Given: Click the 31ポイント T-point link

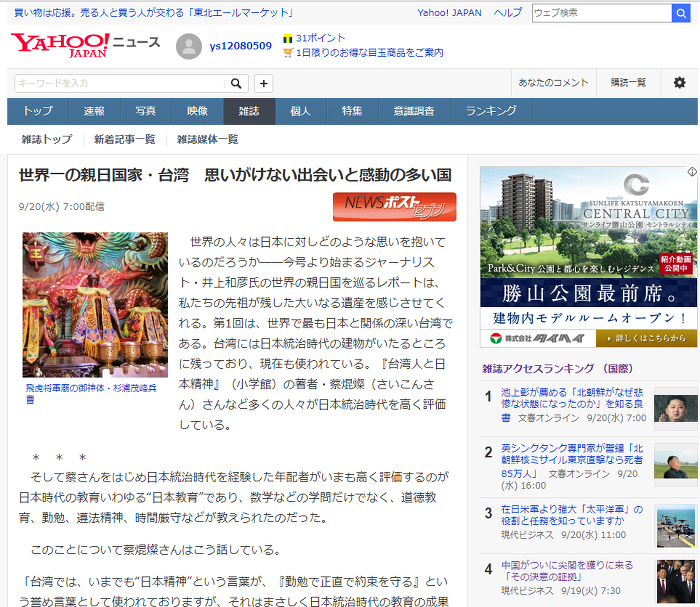Looking at the screenshot, I should pos(315,38).
